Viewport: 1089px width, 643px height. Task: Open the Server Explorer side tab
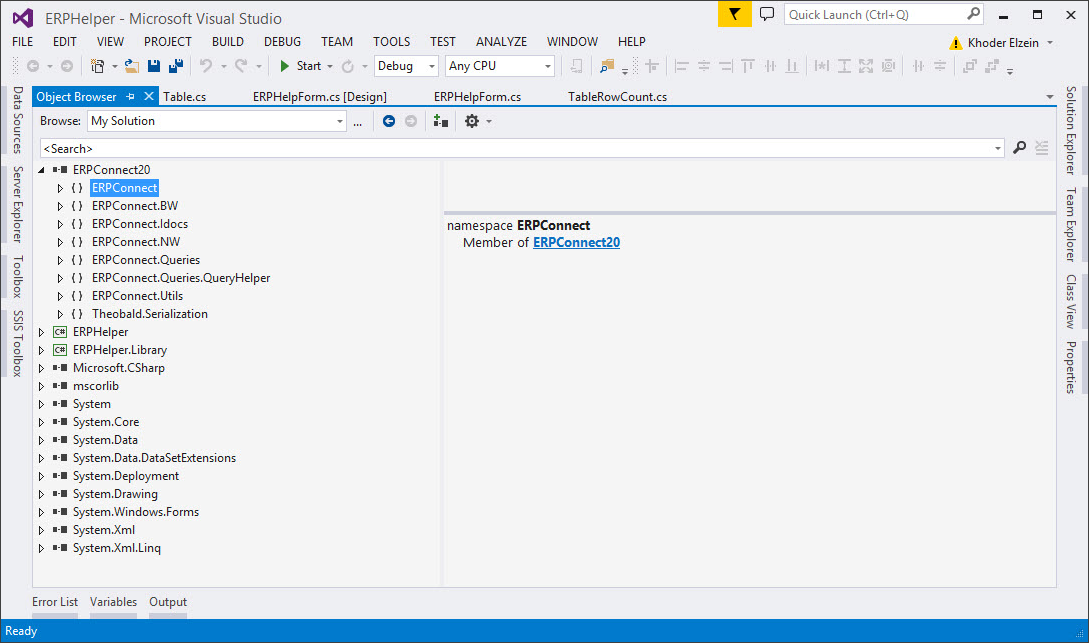(18, 204)
